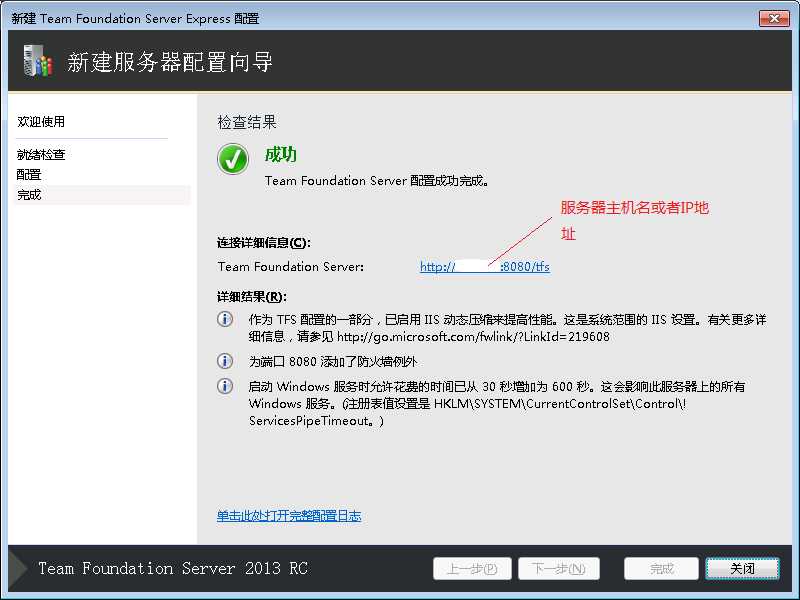Click the 上一步(P) button
The width and height of the screenshot is (800, 600).
pyautogui.click(x=472, y=568)
